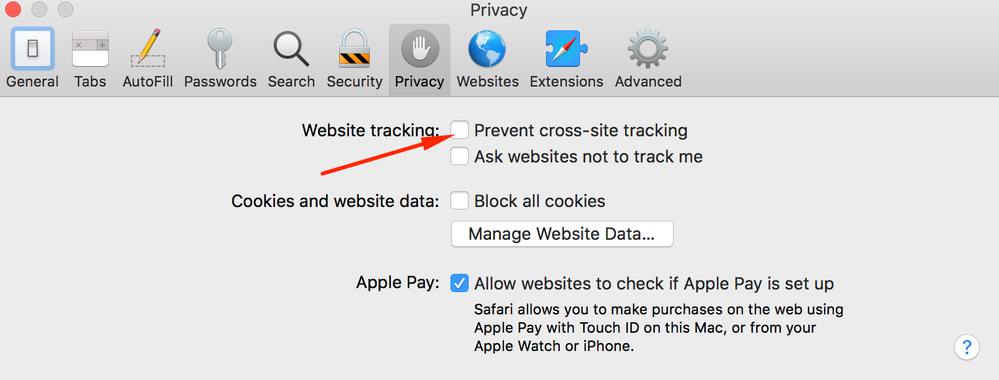Open the General preferences pane
Image resolution: width=999 pixels, height=380 pixels.
tap(32, 58)
